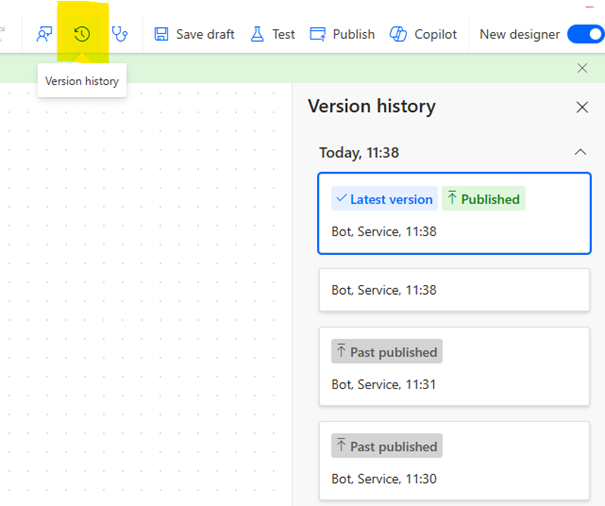Click the Publish icon in the toolbar
Viewport: 605px width, 506px height.
pyautogui.click(x=318, y=34)
